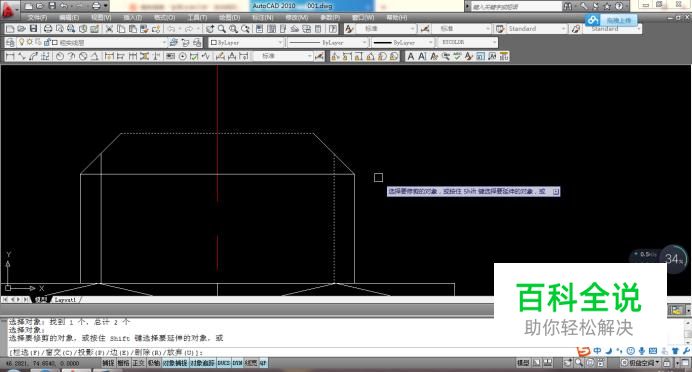This screenshot has height=372, width=692.
Task: Click the Plot print icon in toolbar
Action: [48, 29]
